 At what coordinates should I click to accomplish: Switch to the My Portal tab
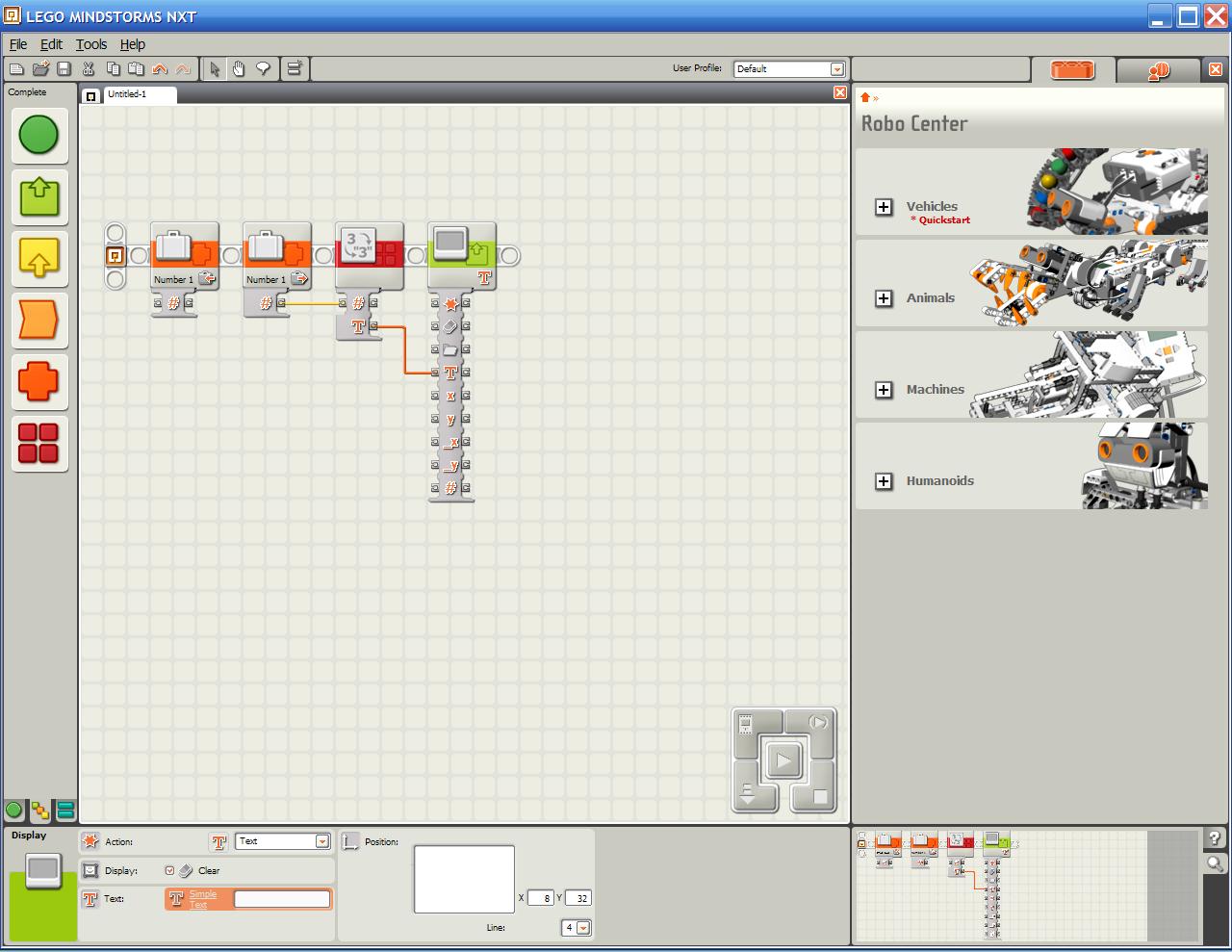coord(1158,70)
